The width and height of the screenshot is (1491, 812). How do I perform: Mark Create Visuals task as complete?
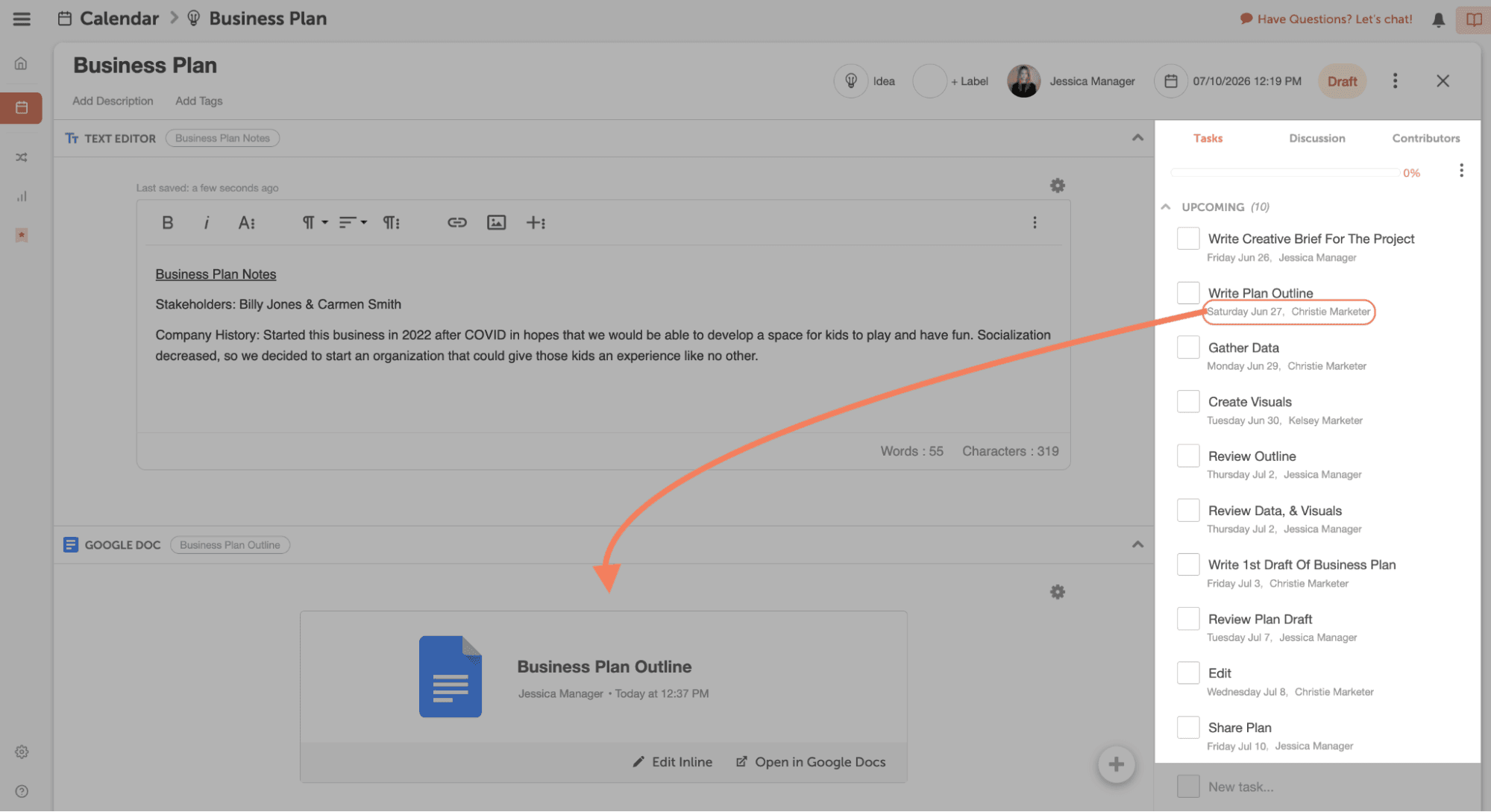(x=1187, y=402)
